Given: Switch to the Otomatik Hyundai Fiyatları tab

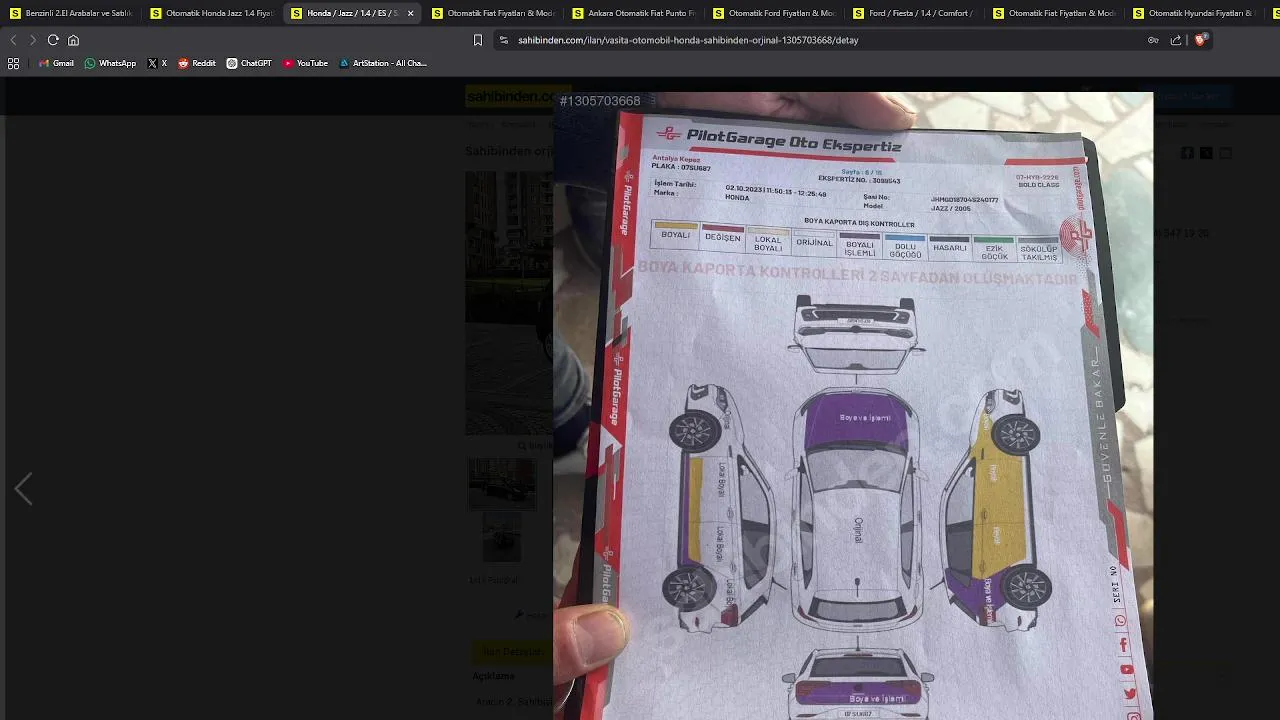Looking at the screenshot, I should pos(1194,13).
